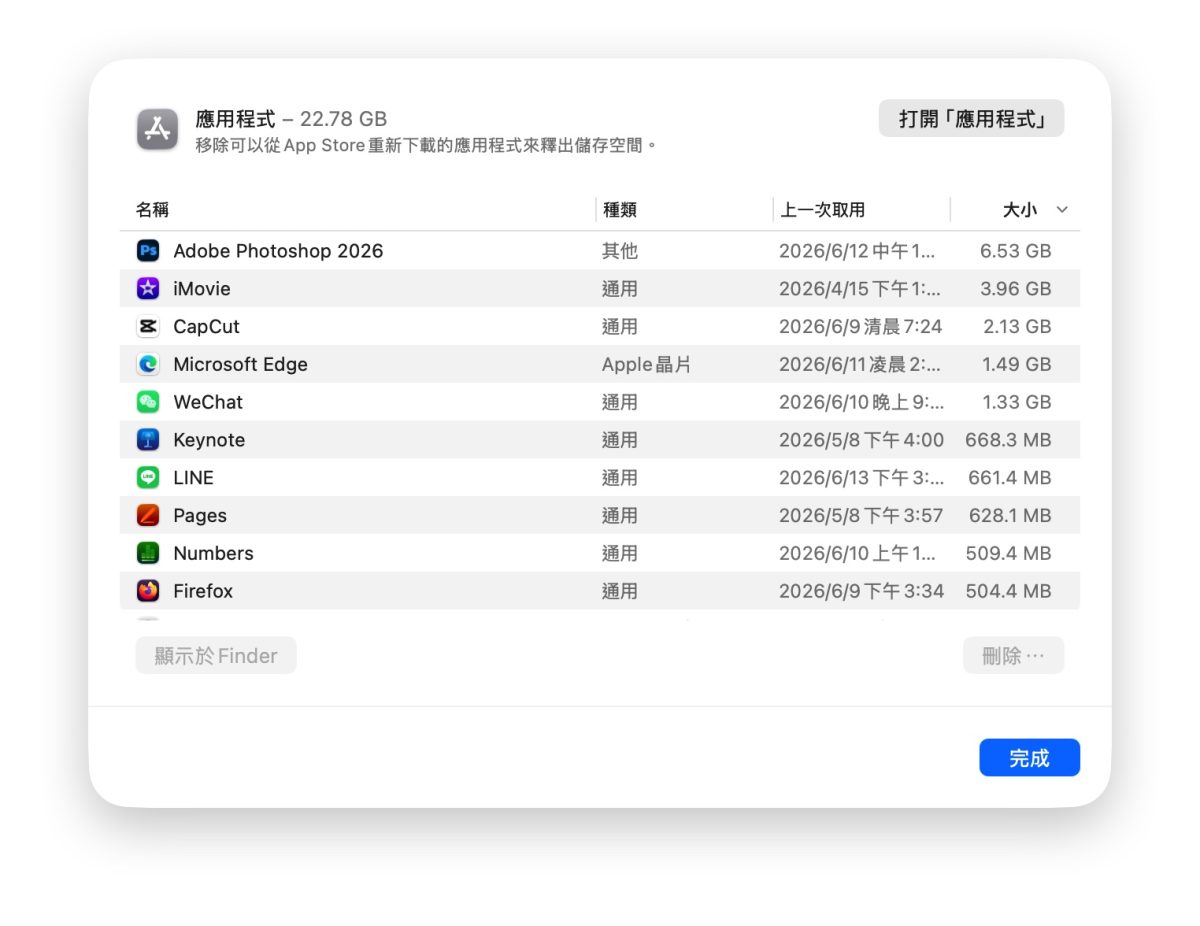Select the Firefox row name
This screenshot has width=1200, height=926.
click(203, 591)
